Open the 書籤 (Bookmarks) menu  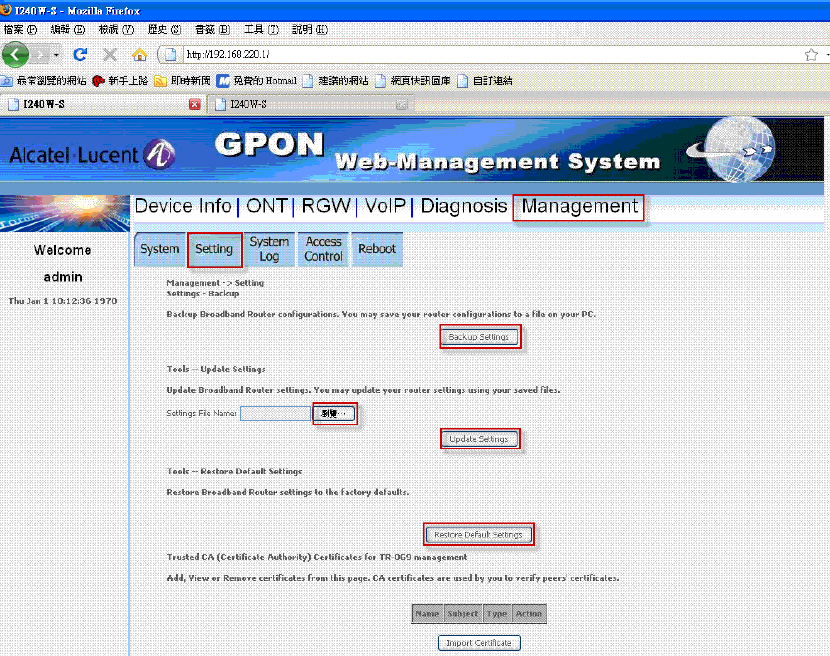click(212, 29)
